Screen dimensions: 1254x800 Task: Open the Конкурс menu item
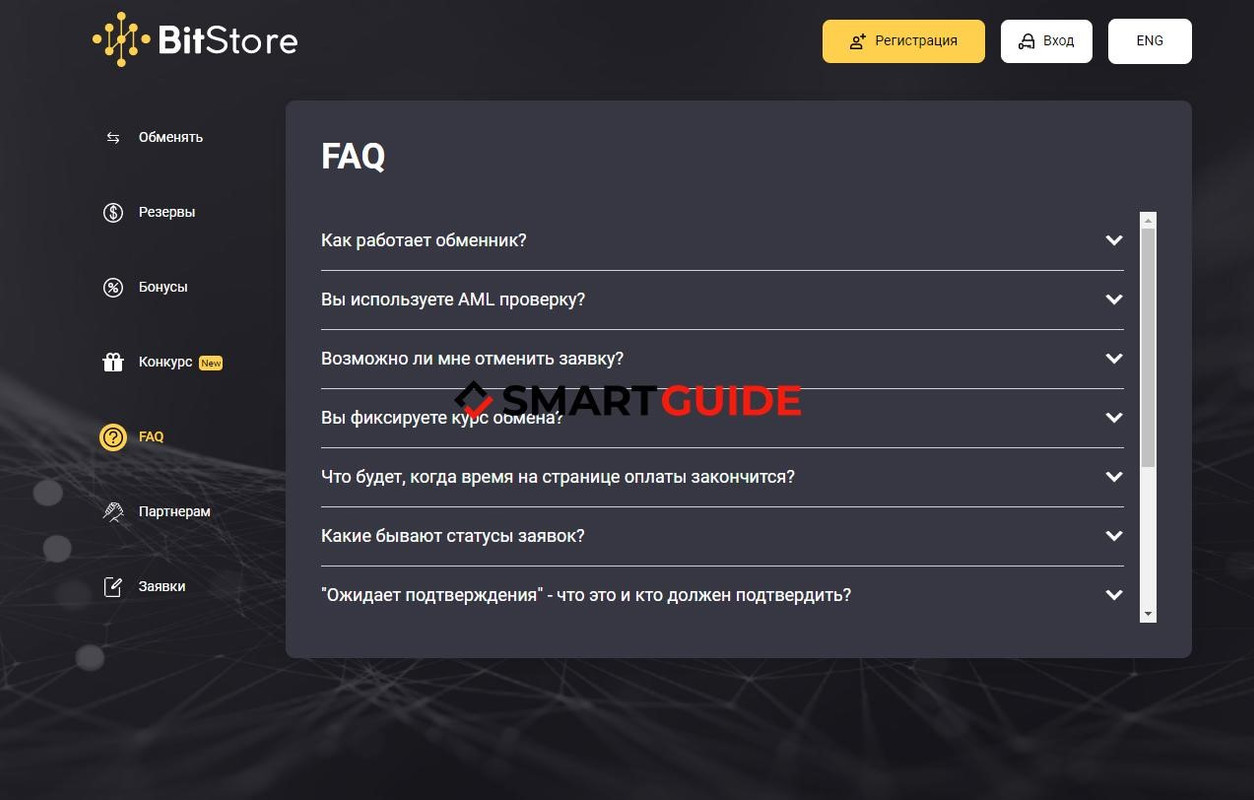(165, 362)
